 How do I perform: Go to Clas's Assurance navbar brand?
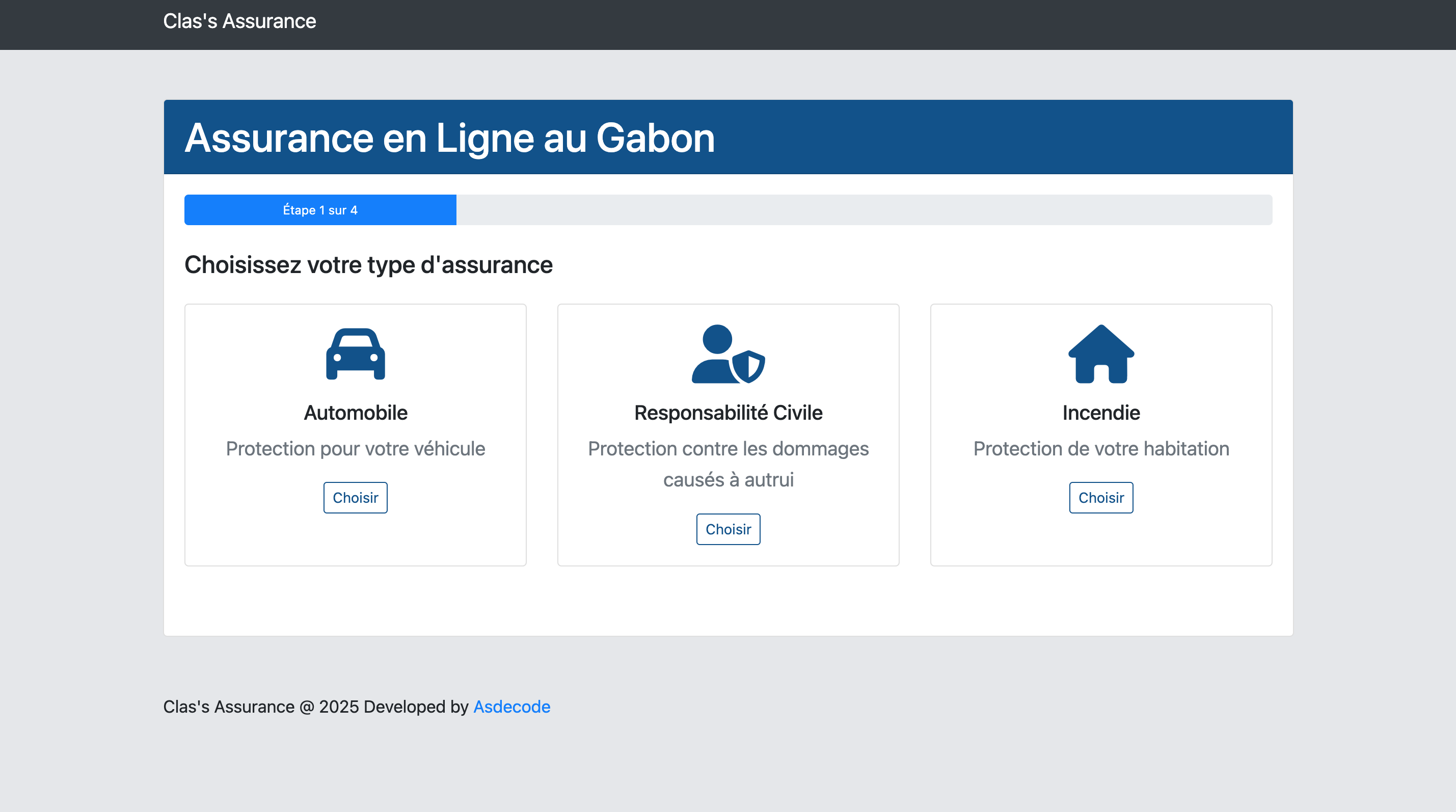tap(239, 21)
